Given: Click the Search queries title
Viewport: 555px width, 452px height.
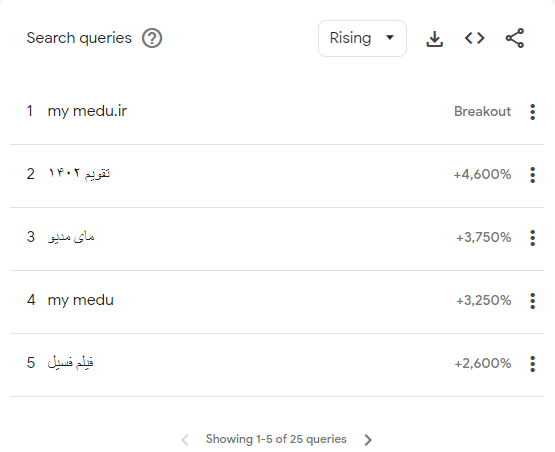Looking at the screenshot, I should pos(79,38).
